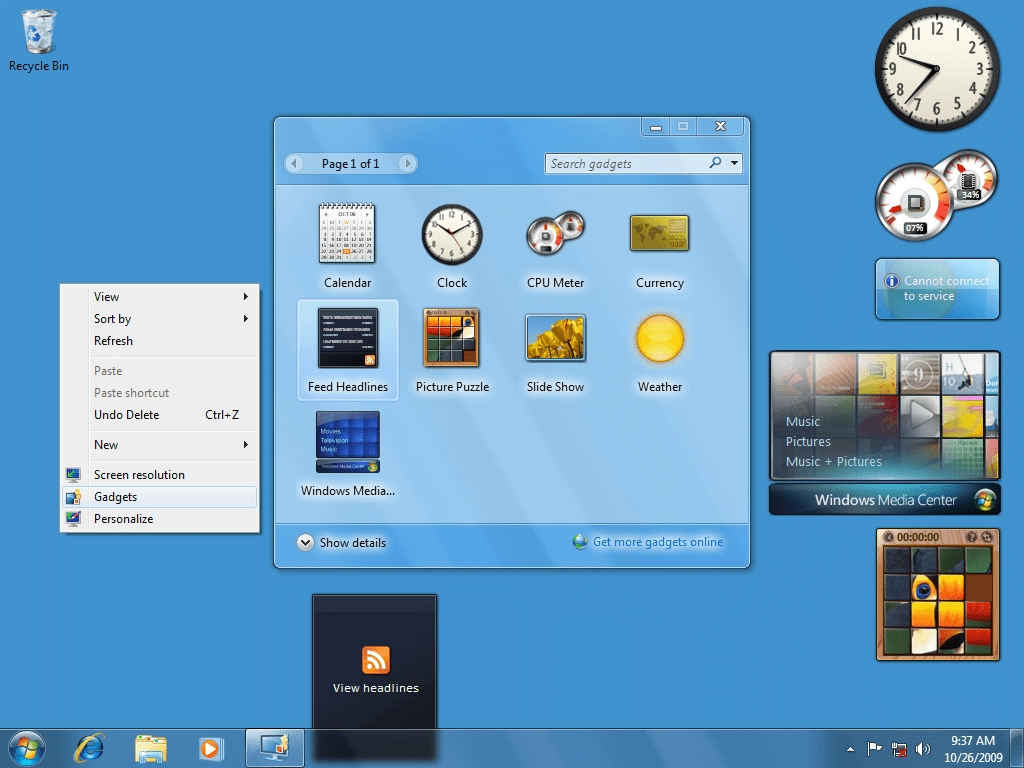
Task: Click the toucan tile in puzzle gadget
Action: coord(923,588)
